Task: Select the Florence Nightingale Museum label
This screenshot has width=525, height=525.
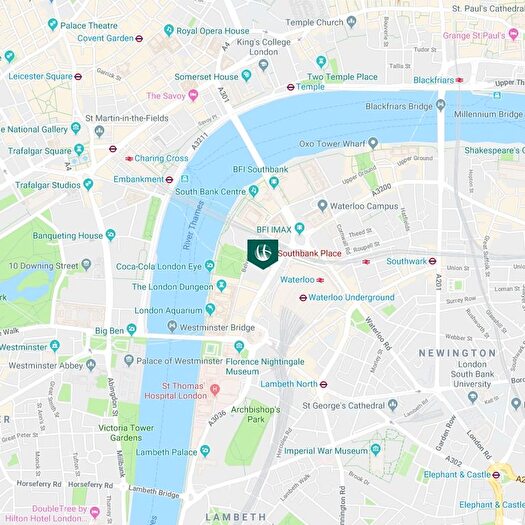Action: click(265, 367)
